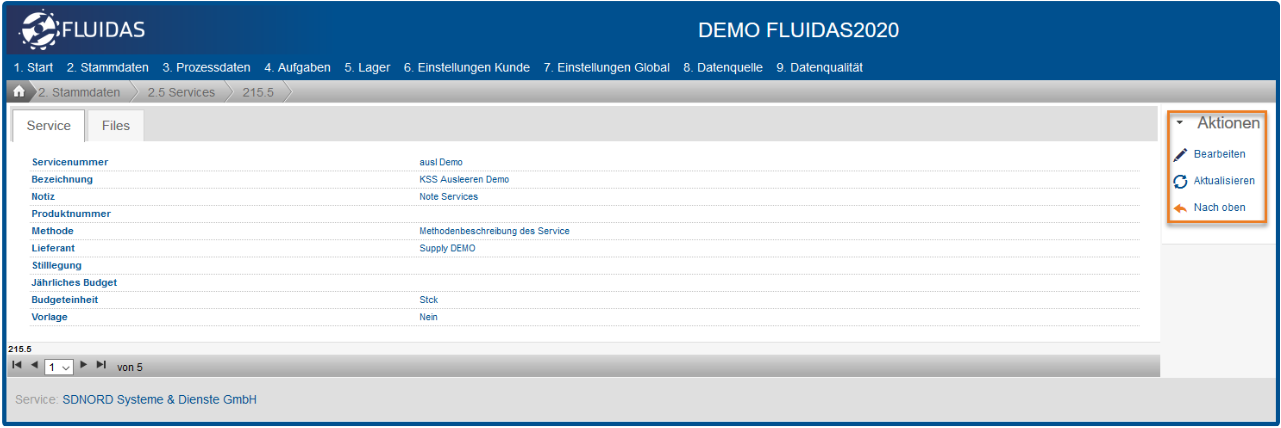Open the 2. Stammdaten menu

point(107,68)
